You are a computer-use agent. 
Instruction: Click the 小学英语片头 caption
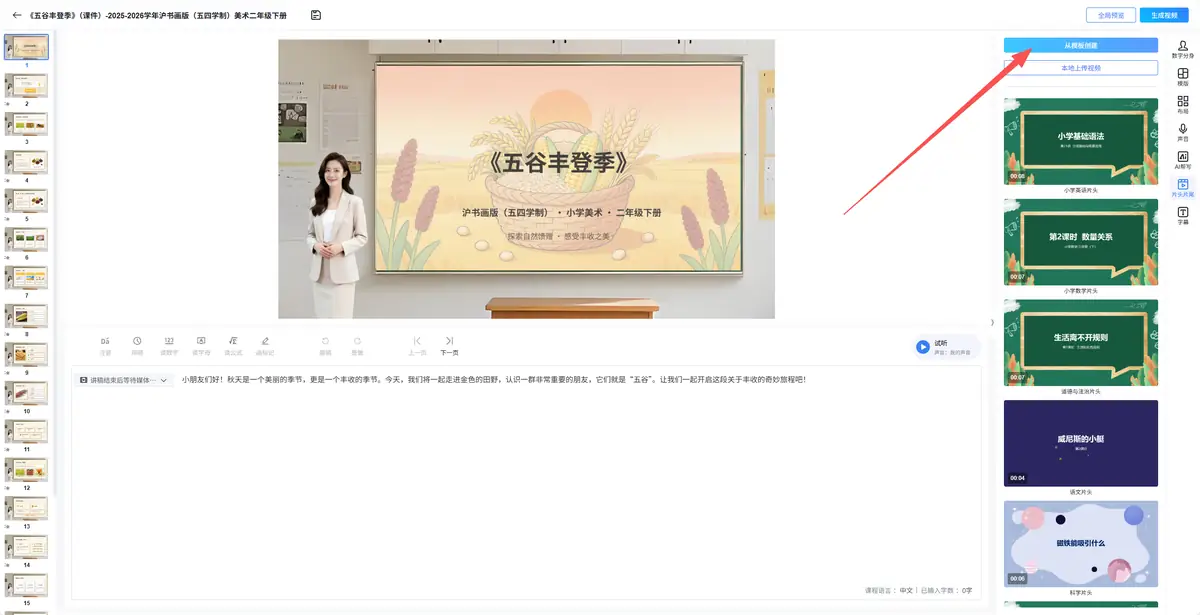(1081, 189)
